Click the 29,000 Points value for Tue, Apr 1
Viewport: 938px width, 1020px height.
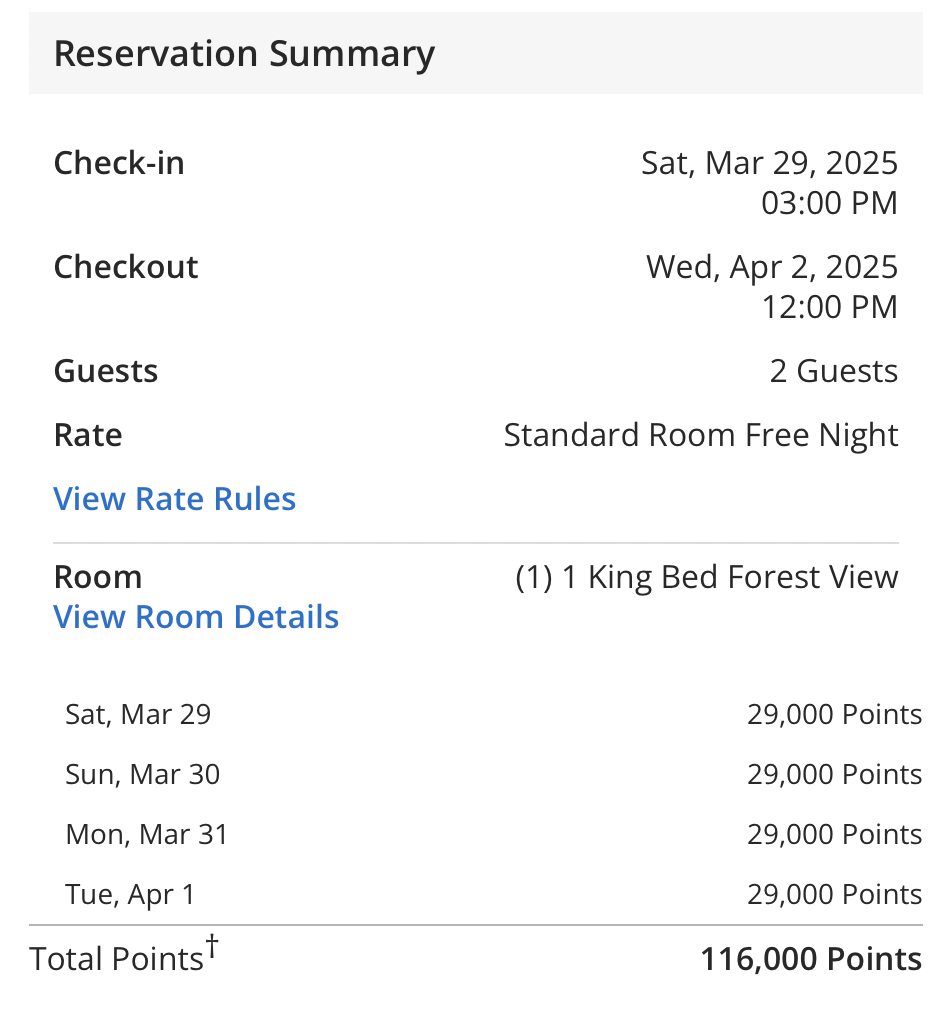833,894
